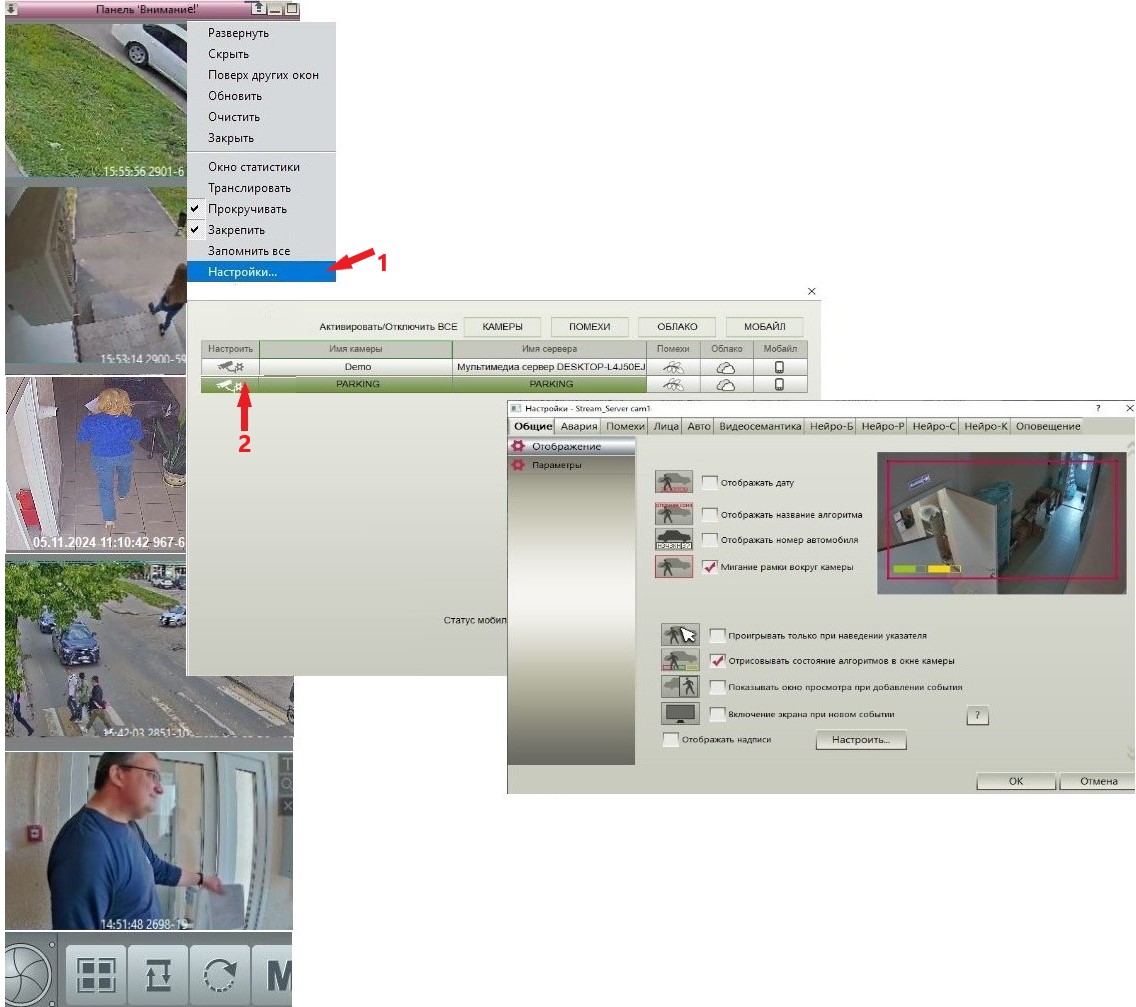1136x1007 pixels.
Task: Select 'Настройки...' in context menu
Action: (242, 272)
